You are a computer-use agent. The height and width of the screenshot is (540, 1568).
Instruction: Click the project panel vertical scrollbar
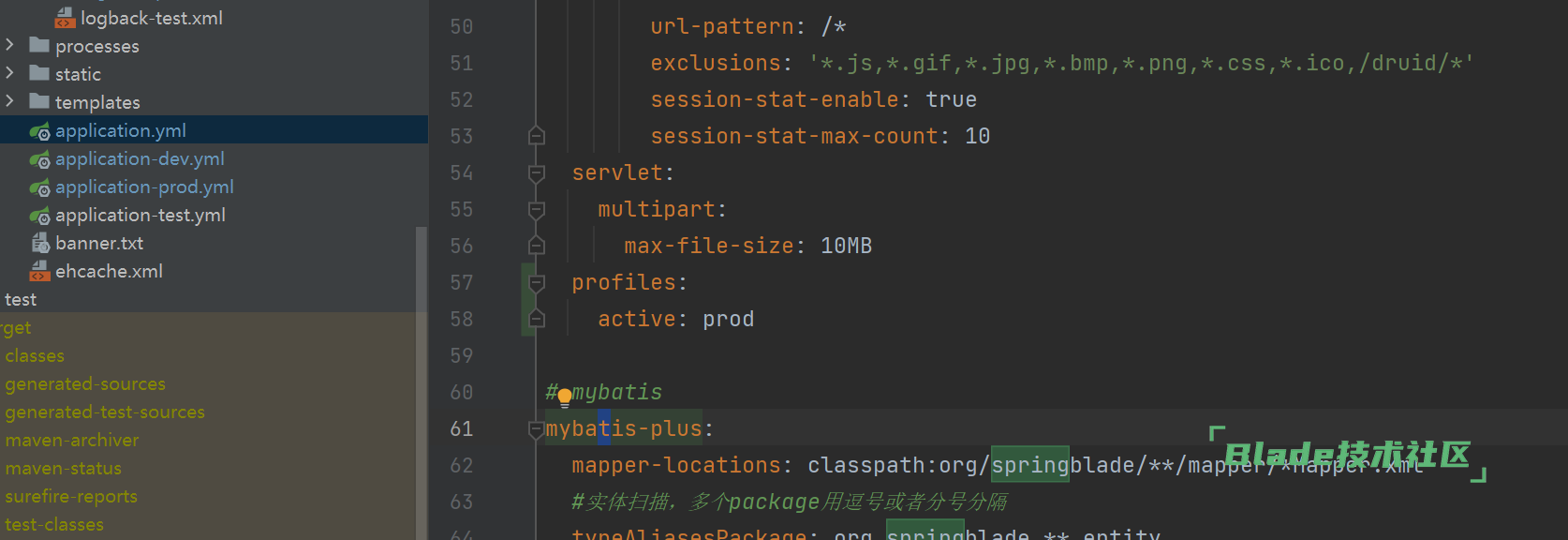point(422,375)
